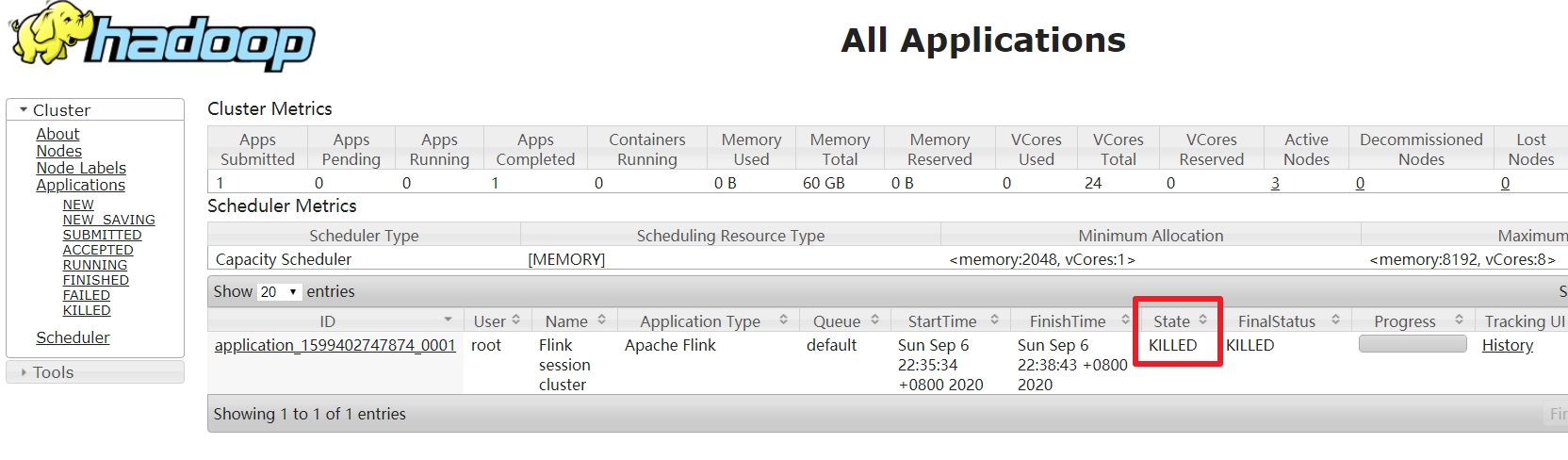Sort by State column arrows icon
The width and height of the screenshot is (1568, 460).
point(1203,320)
